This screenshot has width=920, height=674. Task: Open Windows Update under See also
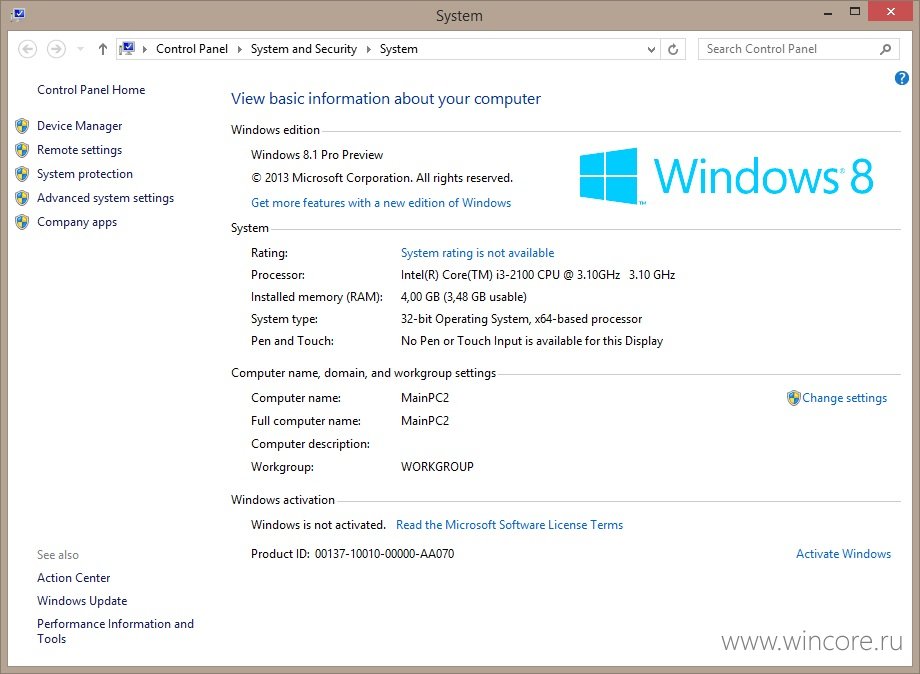point(82,601)
